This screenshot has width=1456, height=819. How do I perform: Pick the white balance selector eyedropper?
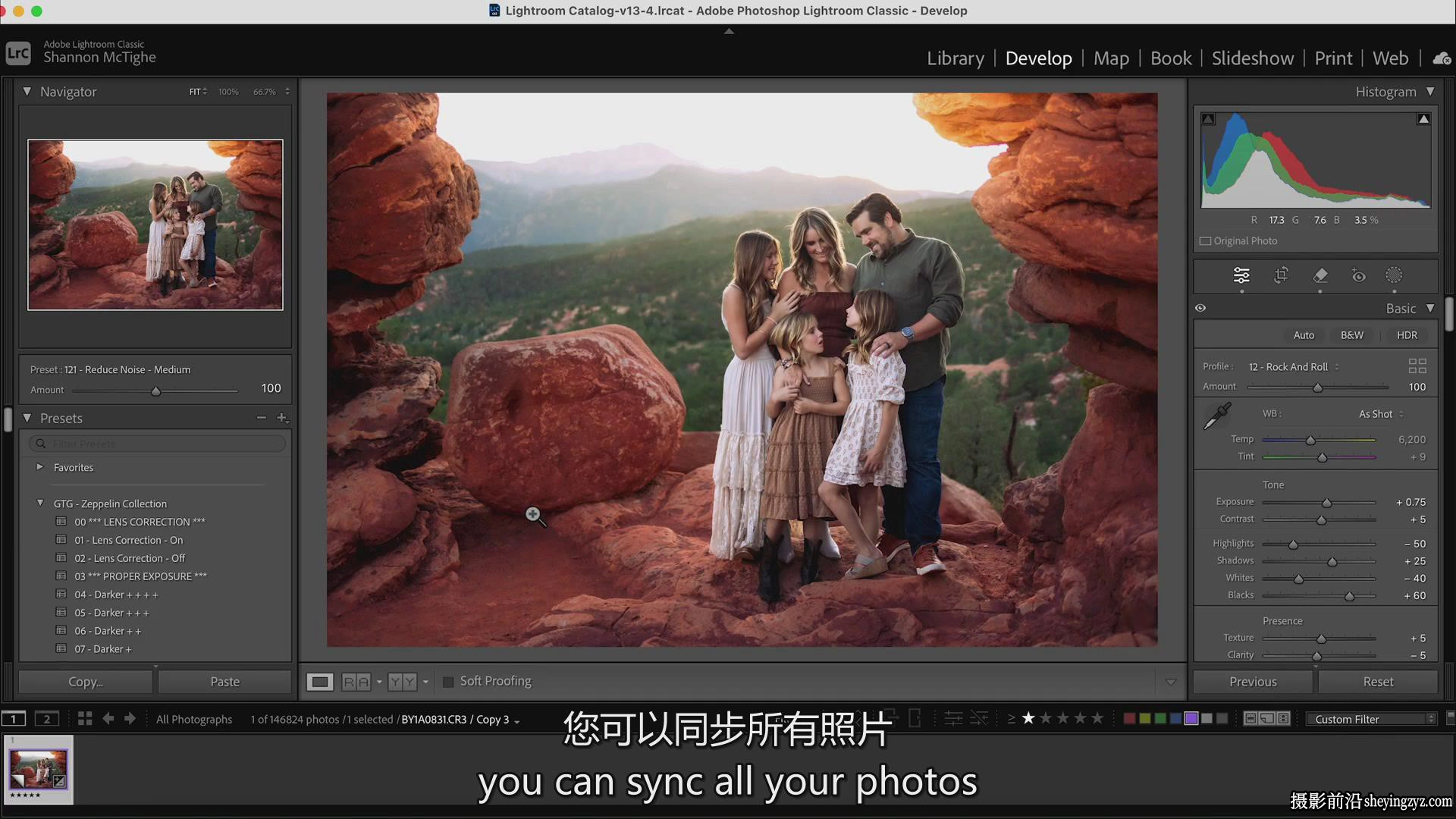[x=1217, y=416]
